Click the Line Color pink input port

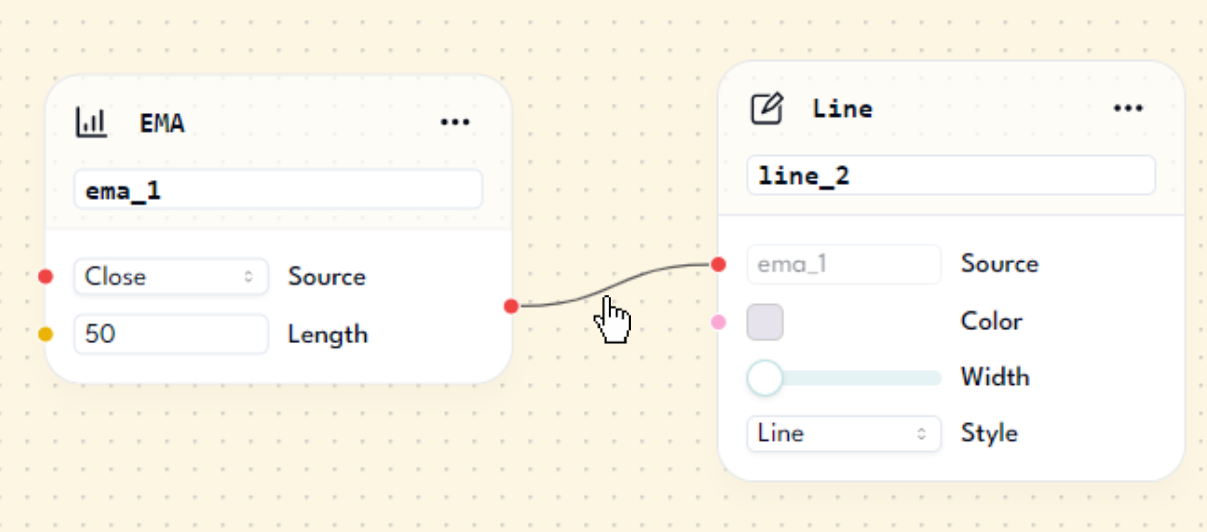[x=718, y=322]
